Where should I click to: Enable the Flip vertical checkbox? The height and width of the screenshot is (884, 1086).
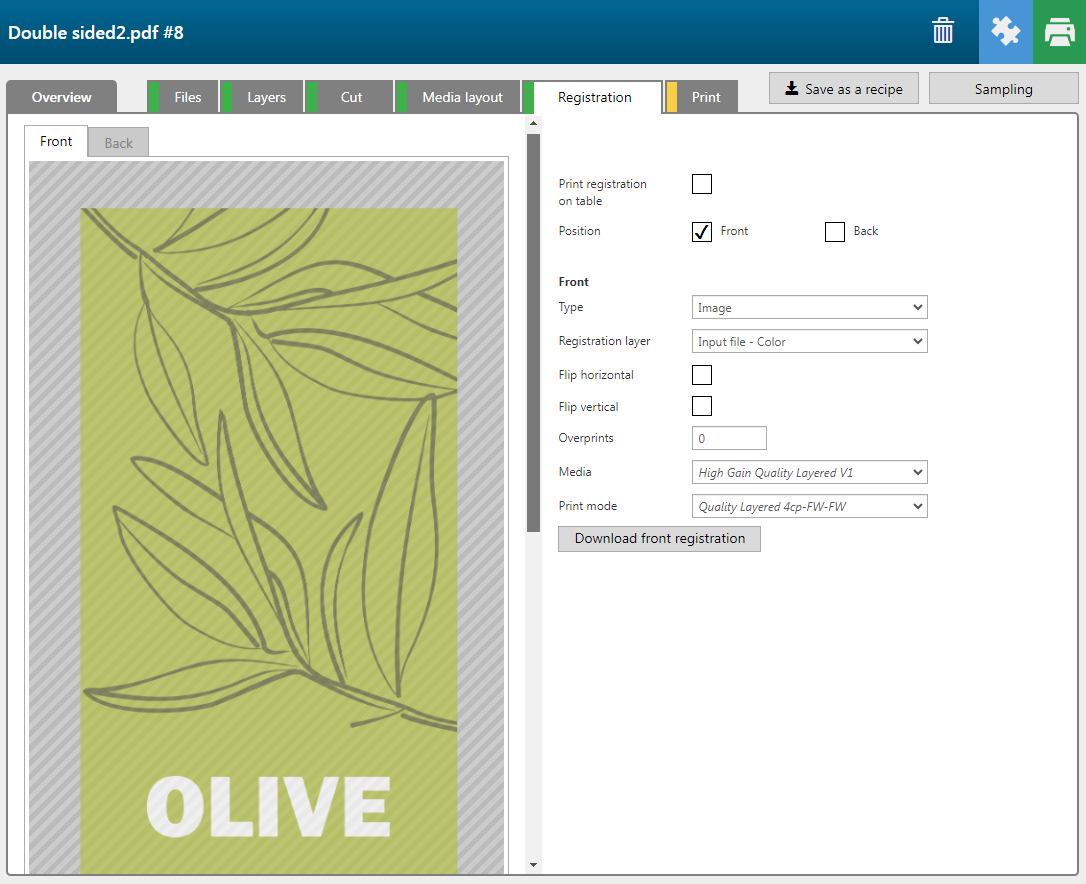coord(702,406)
